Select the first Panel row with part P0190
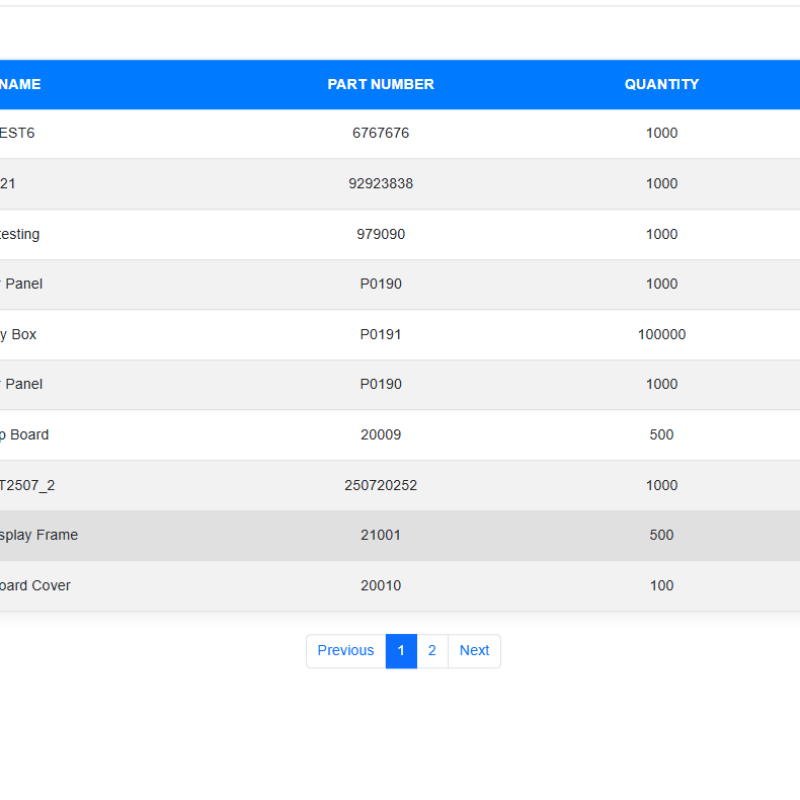The image size is (800, 800). tap(381, 284)
